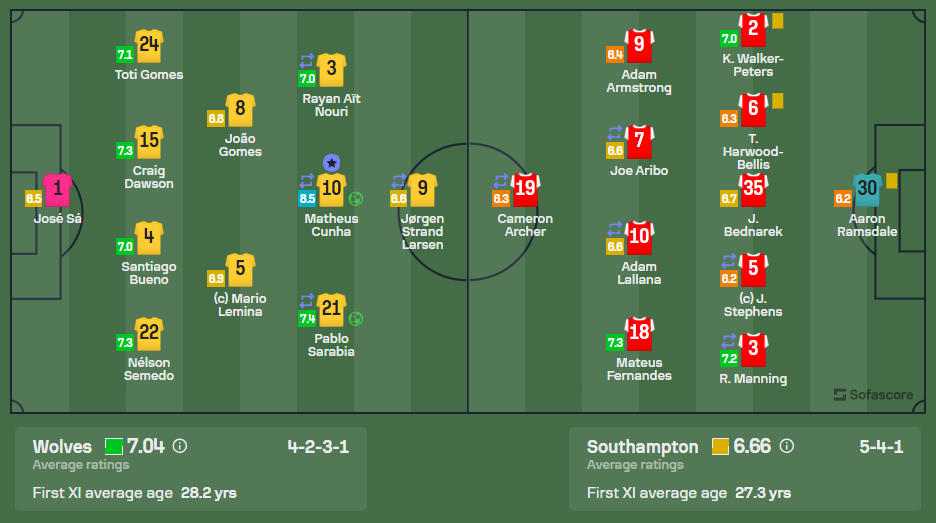Click Matheus Cunha's star badge icon
This screenshot has width=936, height=523.
(x=332, y=162)
